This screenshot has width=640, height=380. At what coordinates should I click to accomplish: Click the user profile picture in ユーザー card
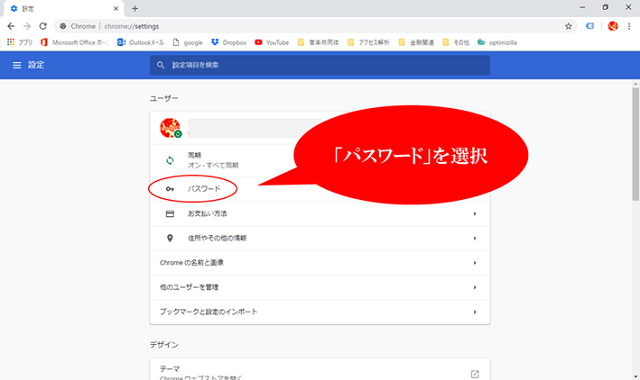(170, 128)
